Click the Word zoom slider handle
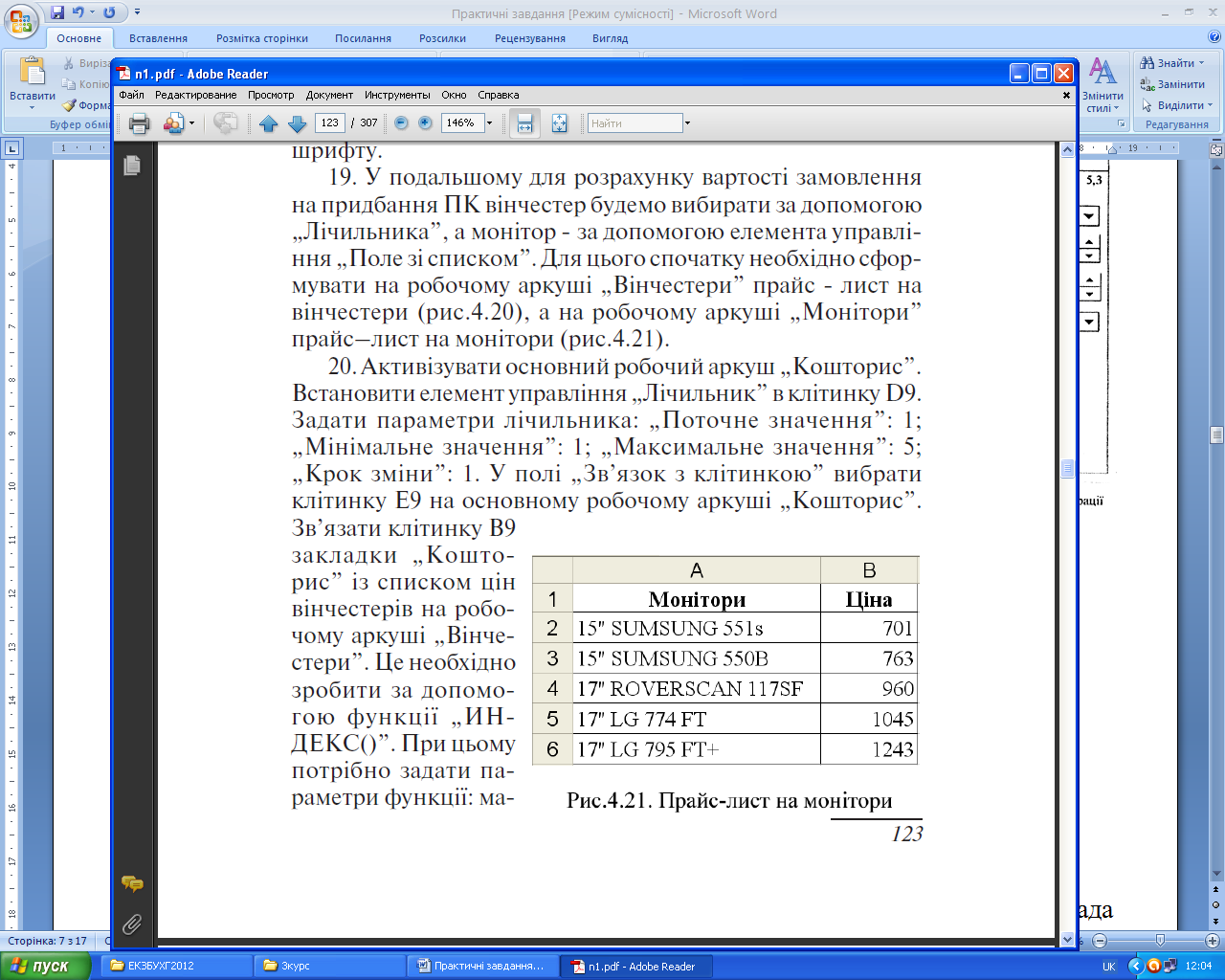This screenshot has width=1225, height=980. pyautogui.click(x=1160, y=941)
